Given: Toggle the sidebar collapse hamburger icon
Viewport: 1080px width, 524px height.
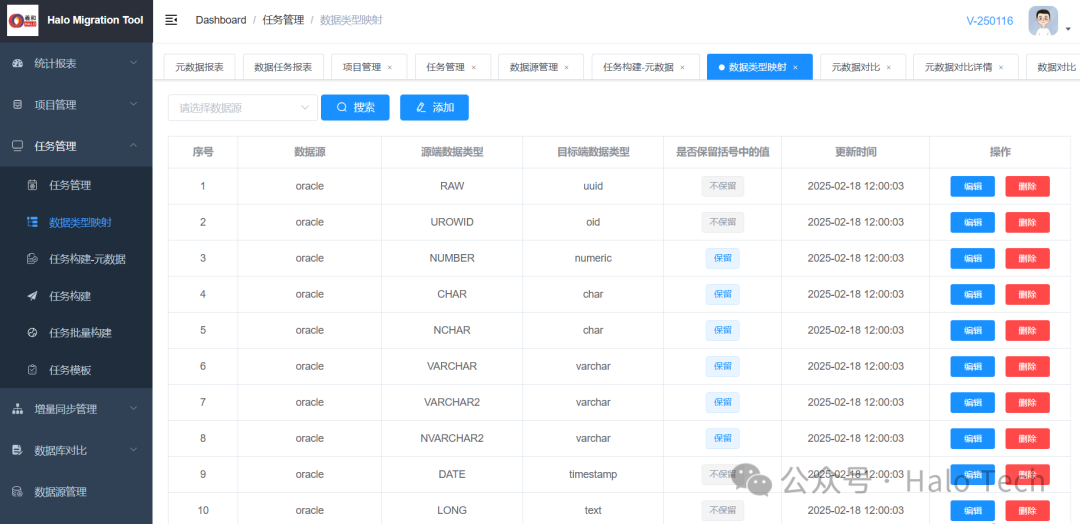Looking at the screenshot, I should click(x=172, y=20).
